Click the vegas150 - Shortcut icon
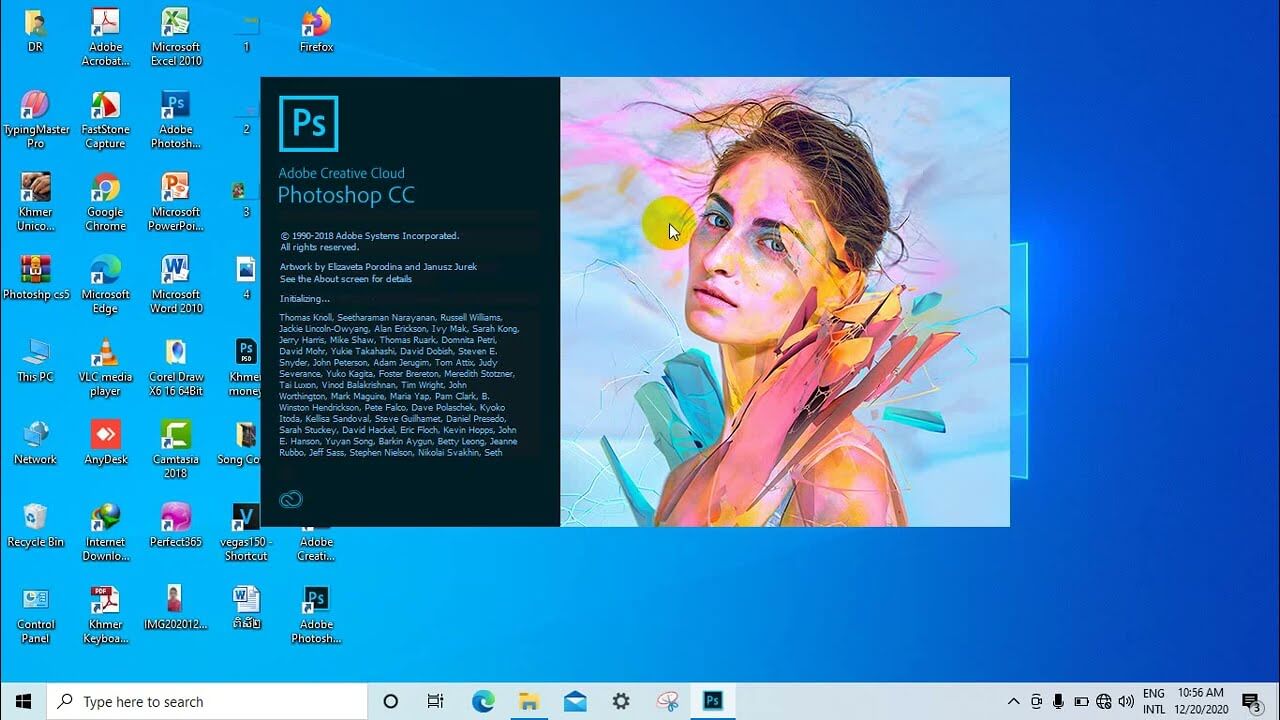Screen dimensions: 1280x720 [x=246, y=532]
